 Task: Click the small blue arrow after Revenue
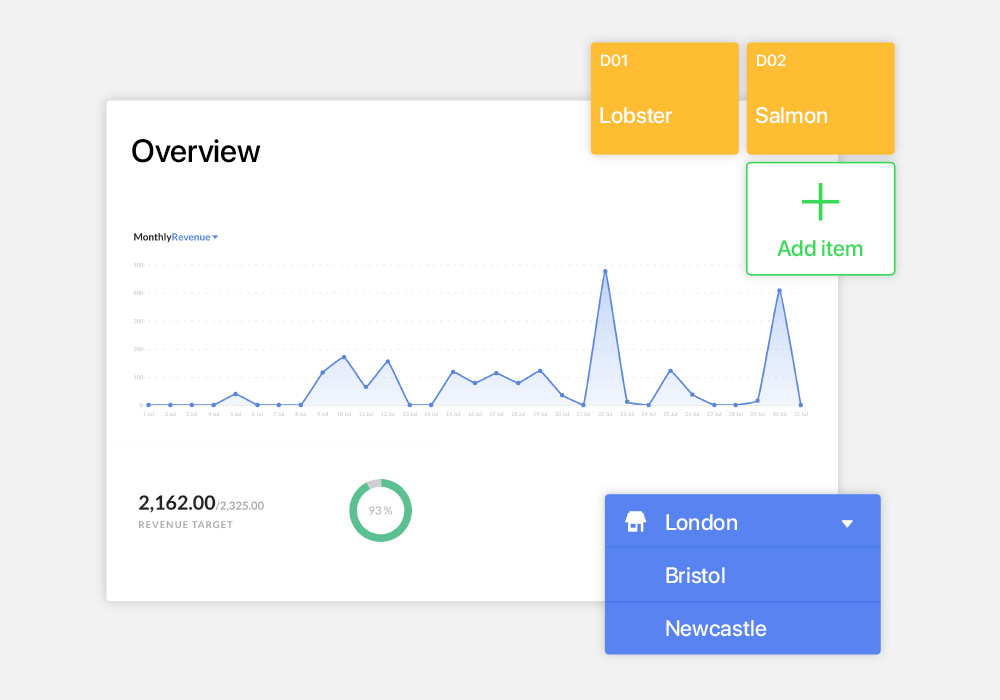215,237
